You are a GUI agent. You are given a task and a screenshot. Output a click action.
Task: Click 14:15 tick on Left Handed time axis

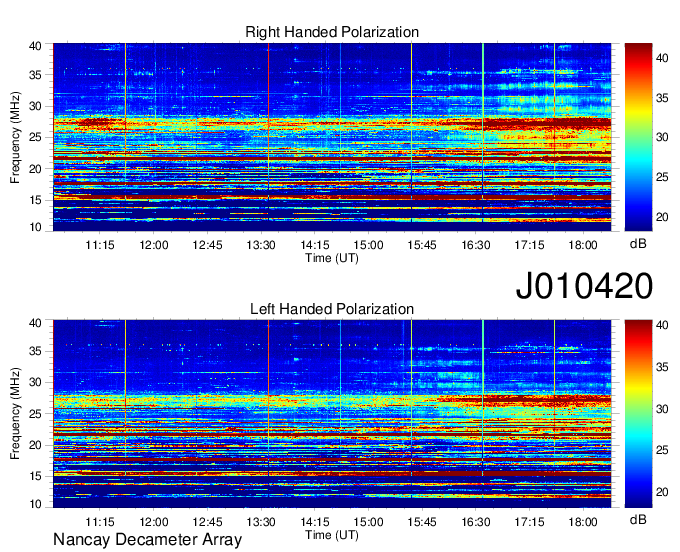(315, 522)
